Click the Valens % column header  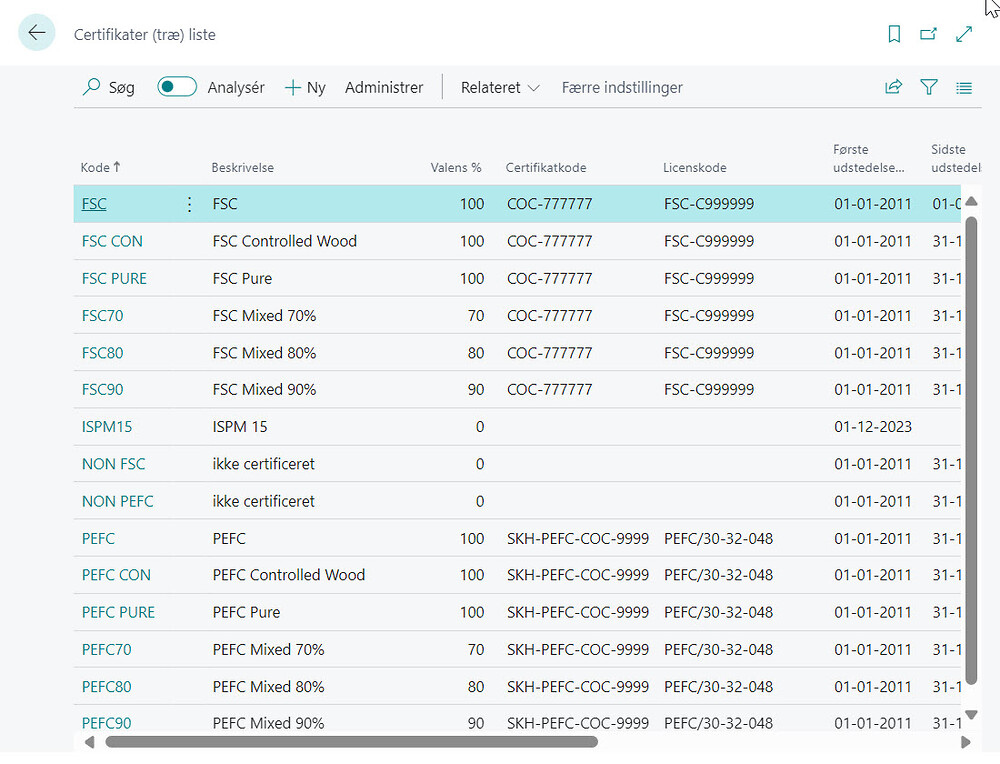click(455, 167)
